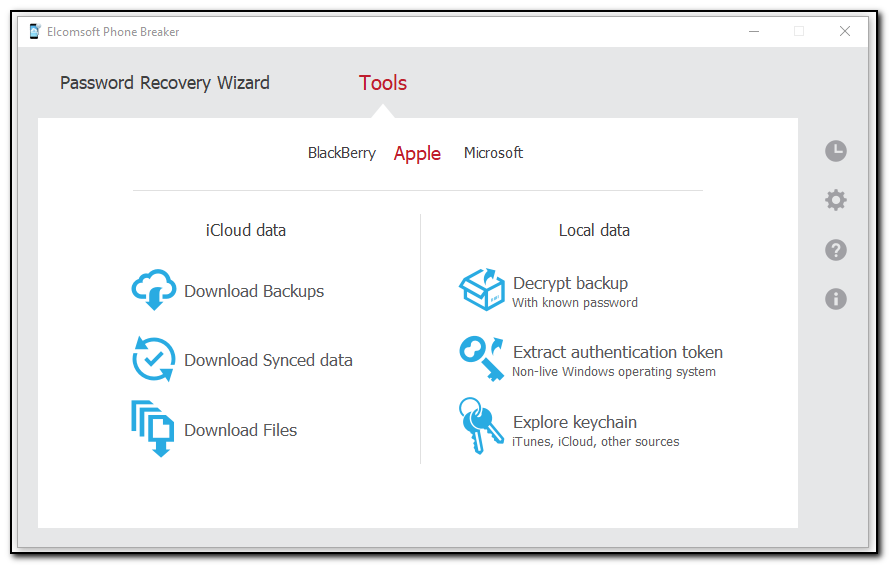Image resolution: width=889 pixels, height=565 pixels.
Task: Show about info via the info icon
Action: click(836, 299)
